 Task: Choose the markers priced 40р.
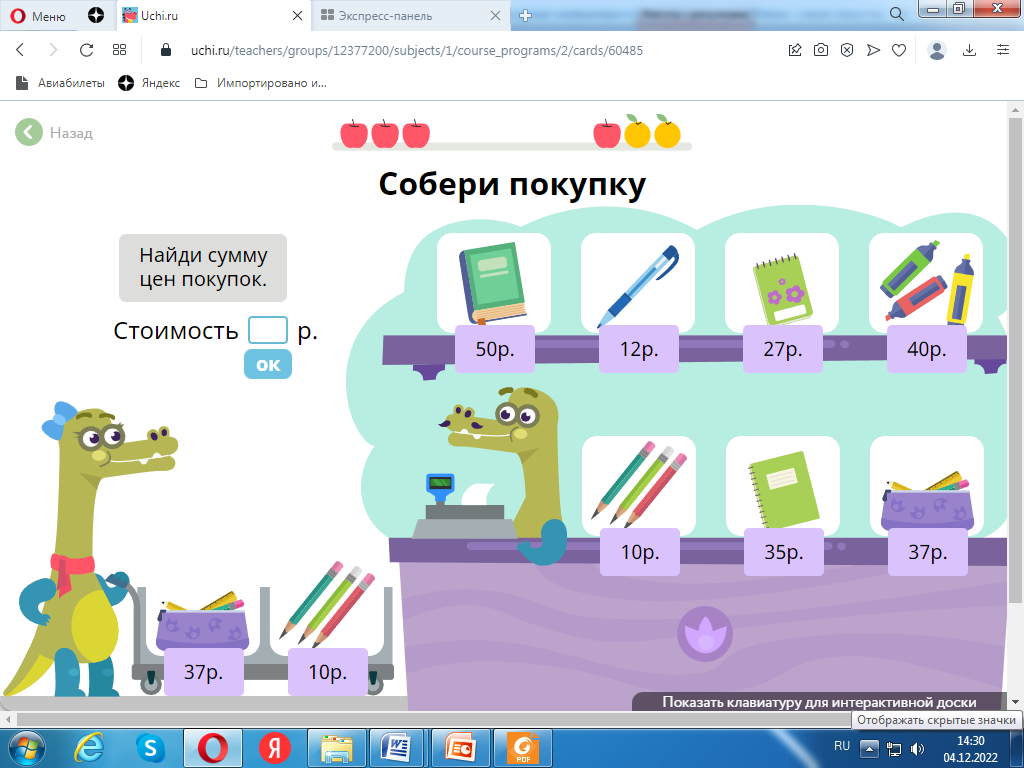pyautogui.click(x=925, y=284)
